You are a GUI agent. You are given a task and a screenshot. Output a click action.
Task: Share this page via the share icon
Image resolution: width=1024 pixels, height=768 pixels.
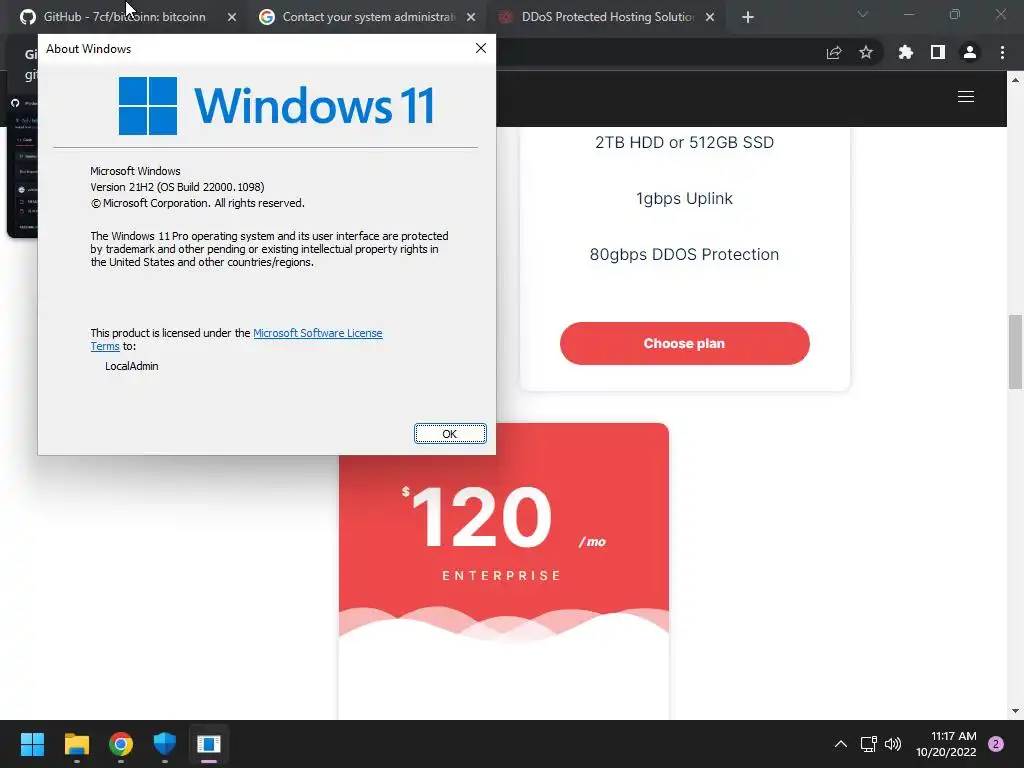tap(834, 53)
